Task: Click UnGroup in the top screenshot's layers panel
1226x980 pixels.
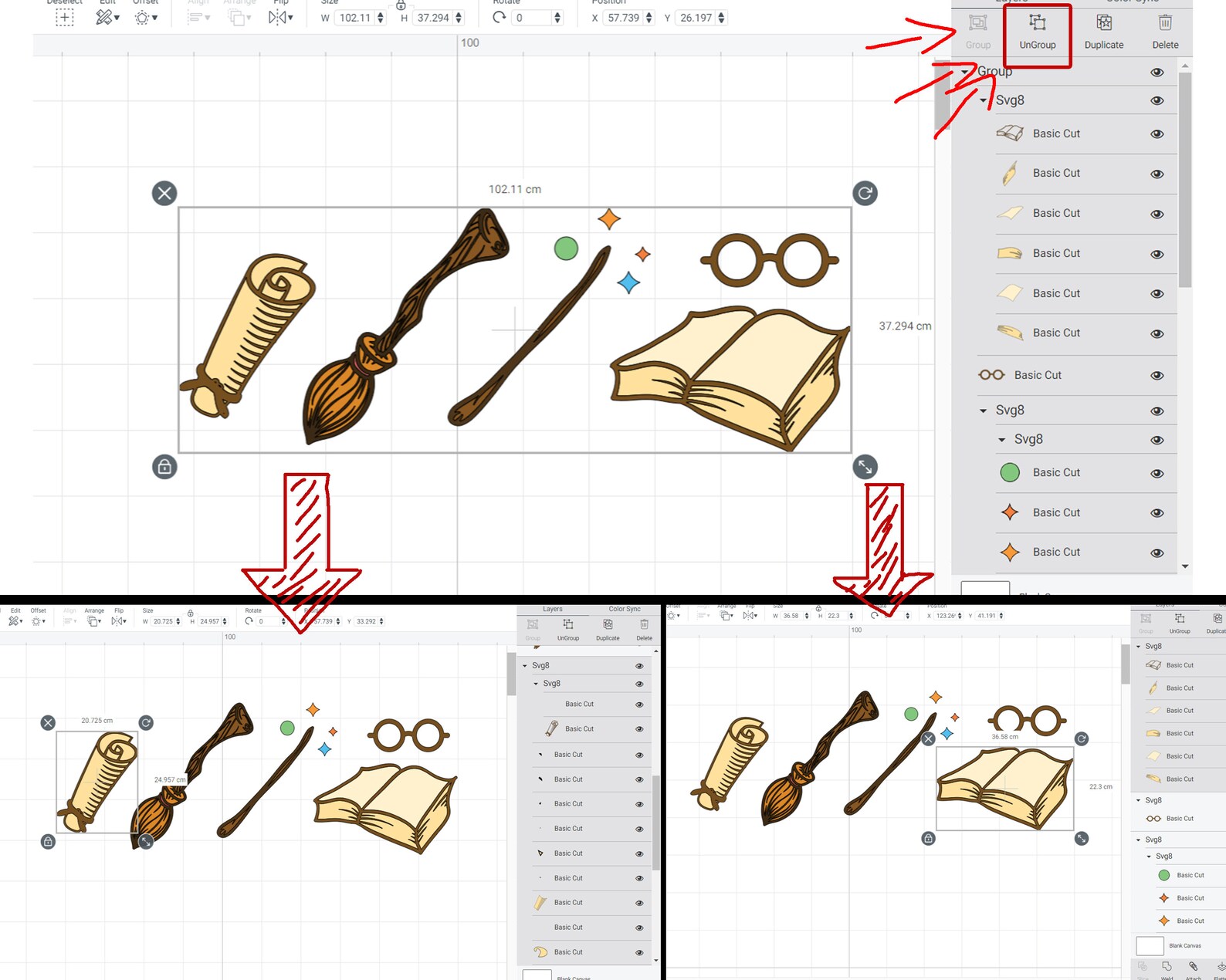Action: (x=1037, y=32)
